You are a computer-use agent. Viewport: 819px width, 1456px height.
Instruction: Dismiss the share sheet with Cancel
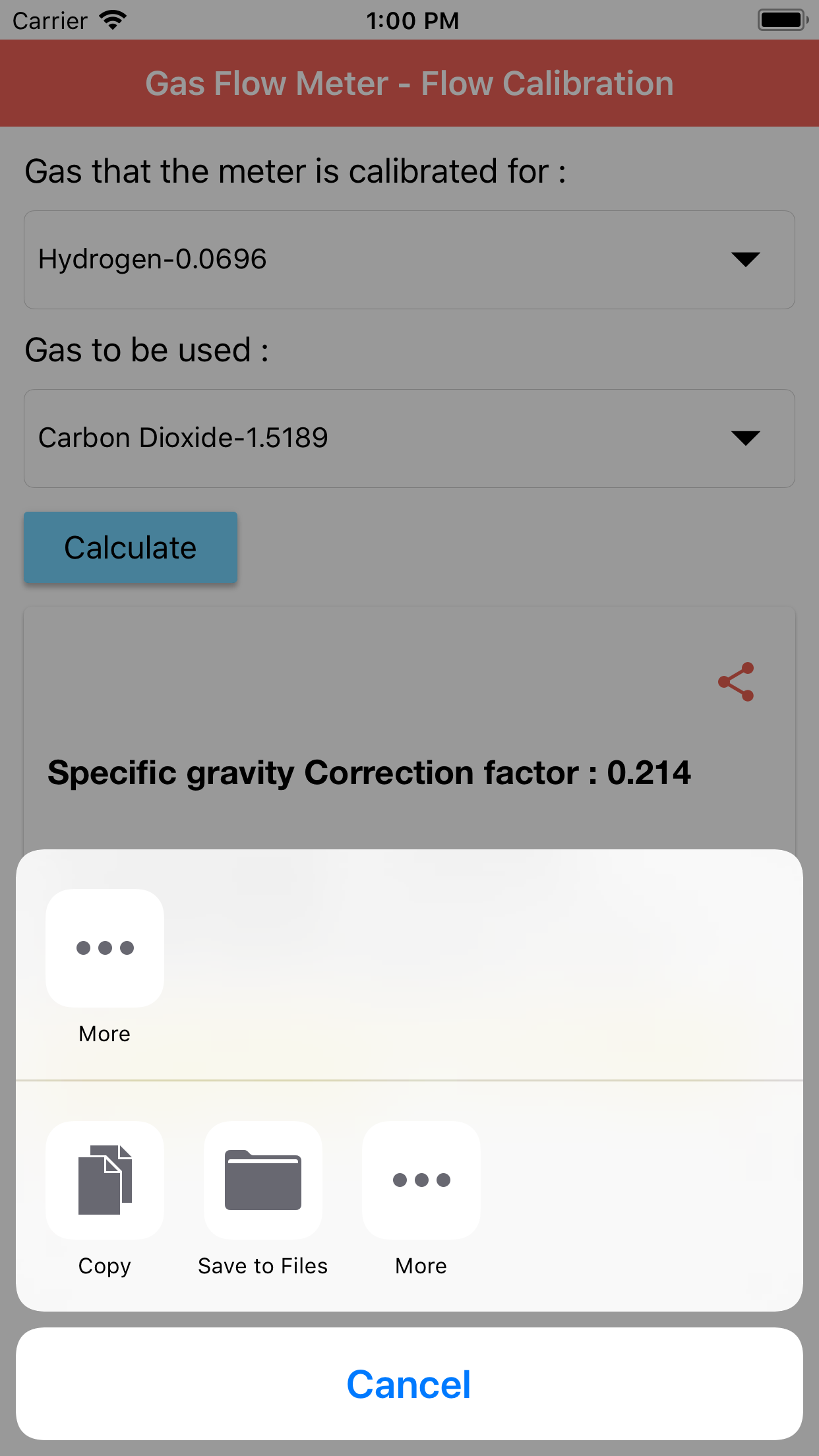(x=409, y=1384)
